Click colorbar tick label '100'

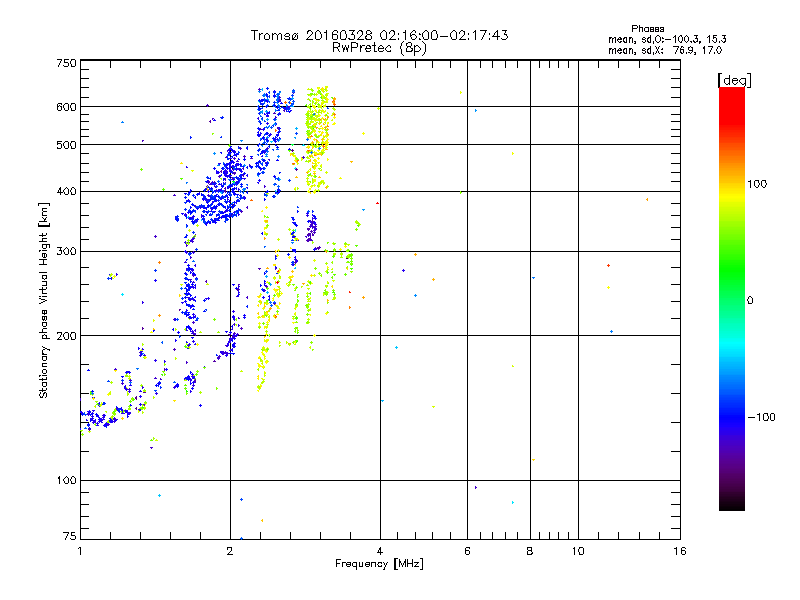(757, 184)
